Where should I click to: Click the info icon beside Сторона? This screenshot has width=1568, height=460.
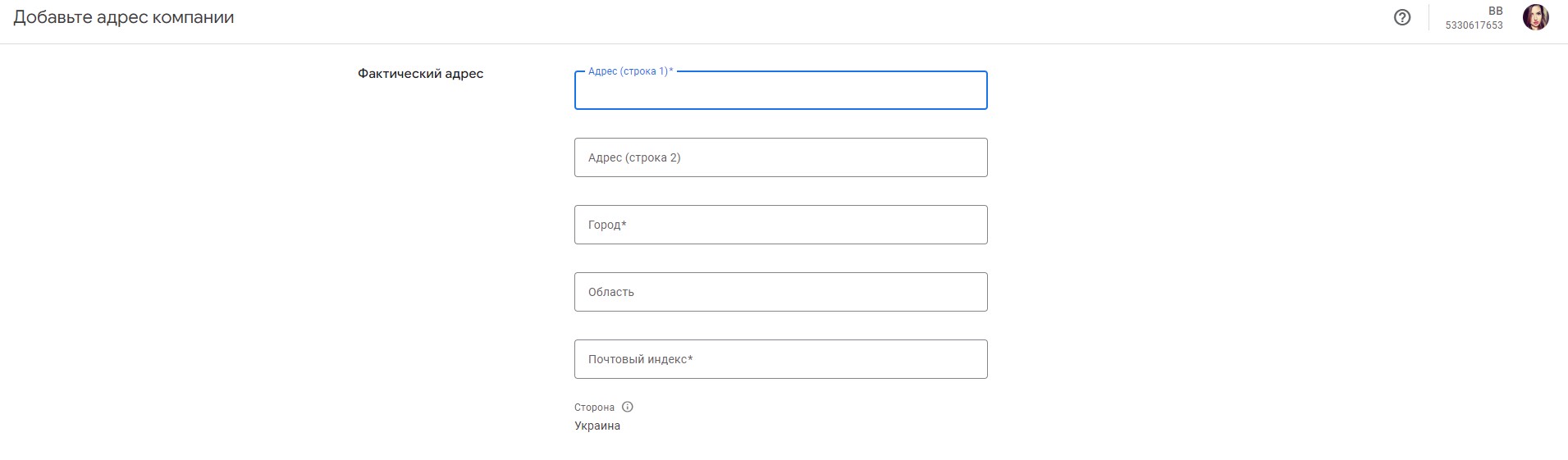[628, 407]
